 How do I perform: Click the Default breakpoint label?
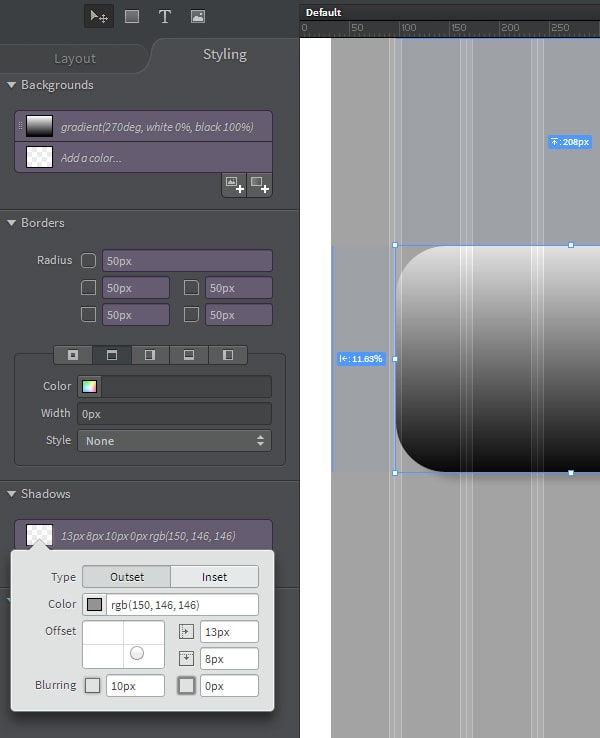tap(323, 13)
